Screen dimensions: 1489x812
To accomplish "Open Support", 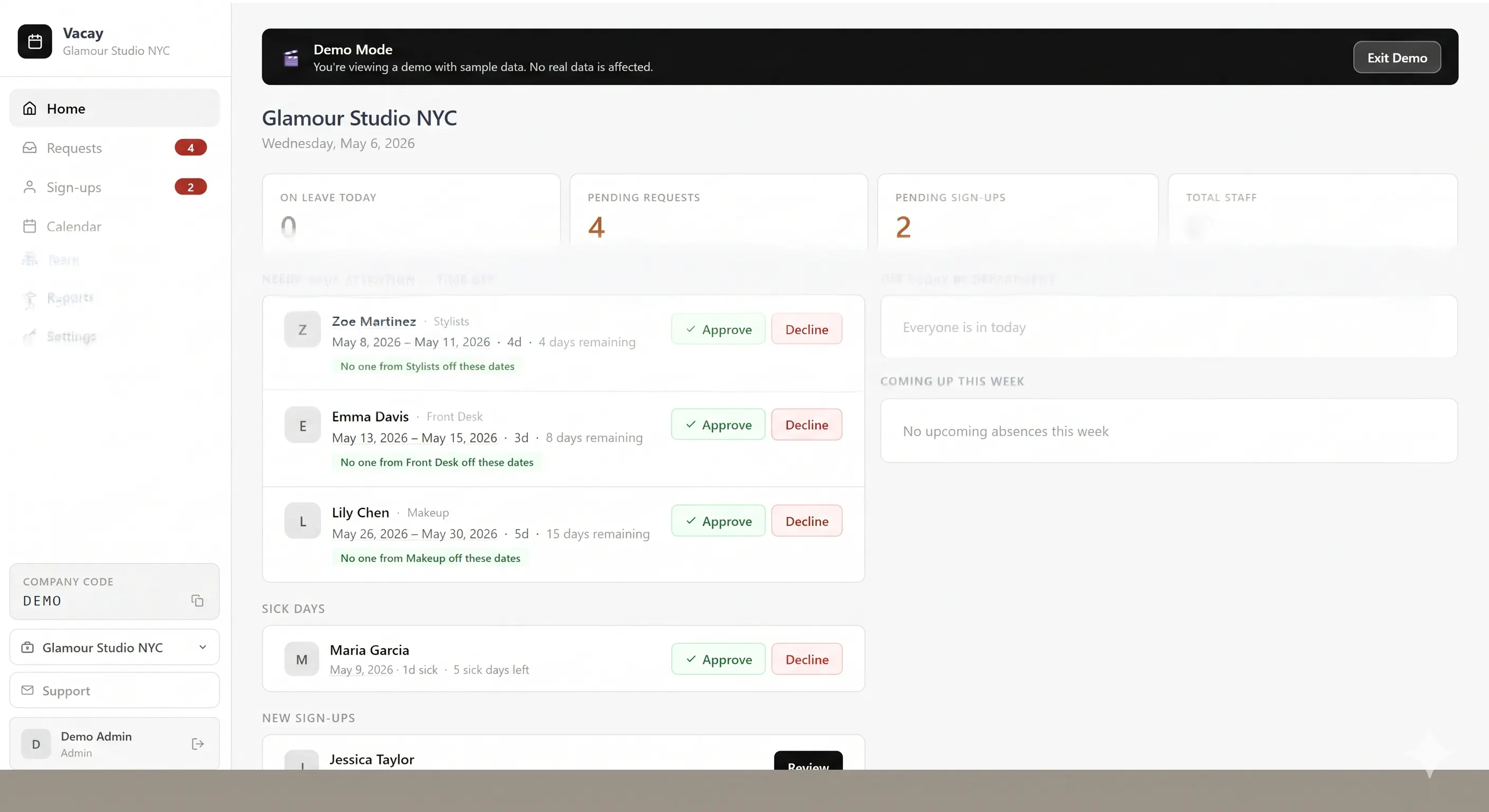I will pos(114,690).
